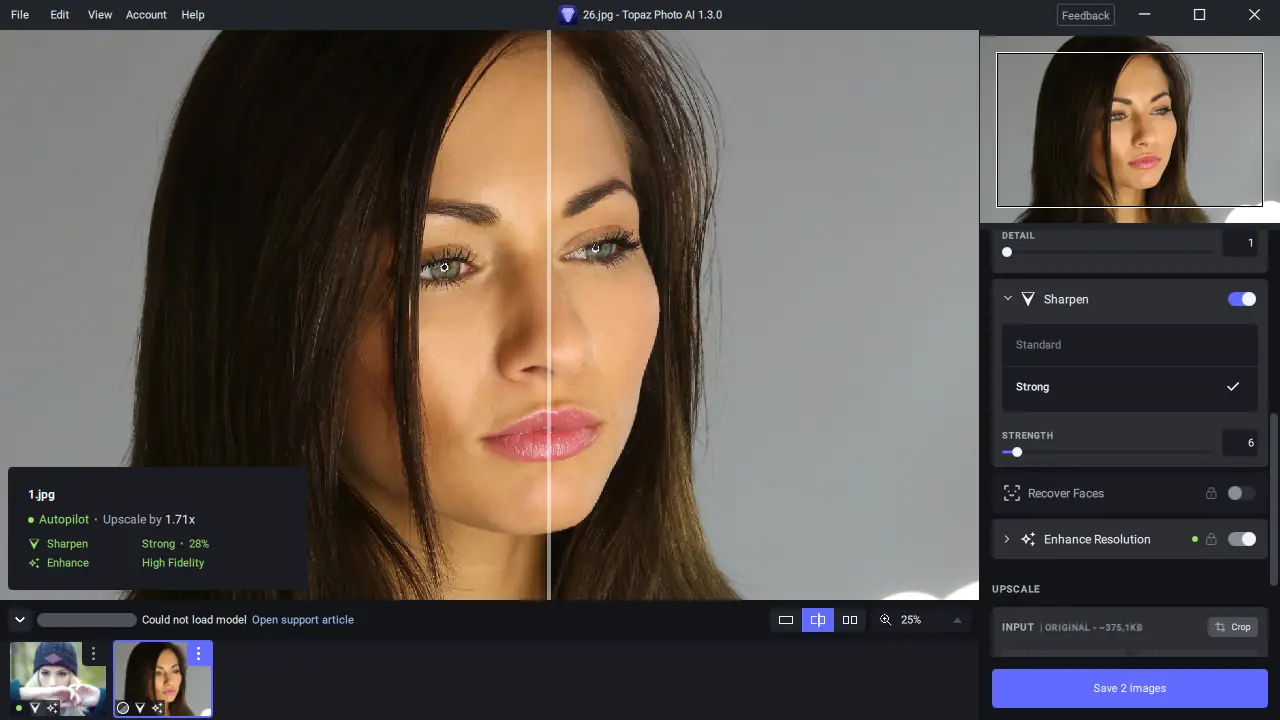The width and height of the screenshot is (1280, 720).
Task: Click the Strong 28% sharpen text
Action: point(175,544)
